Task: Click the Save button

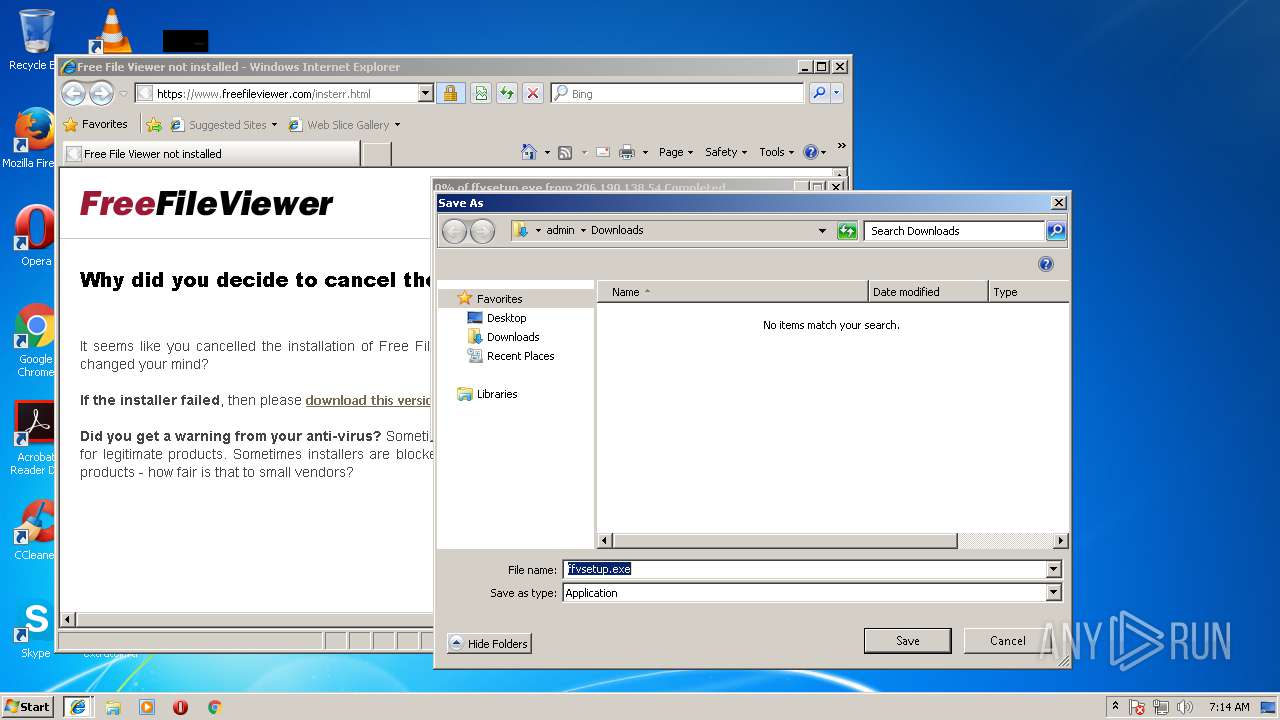Action: [x=907, y=641]
